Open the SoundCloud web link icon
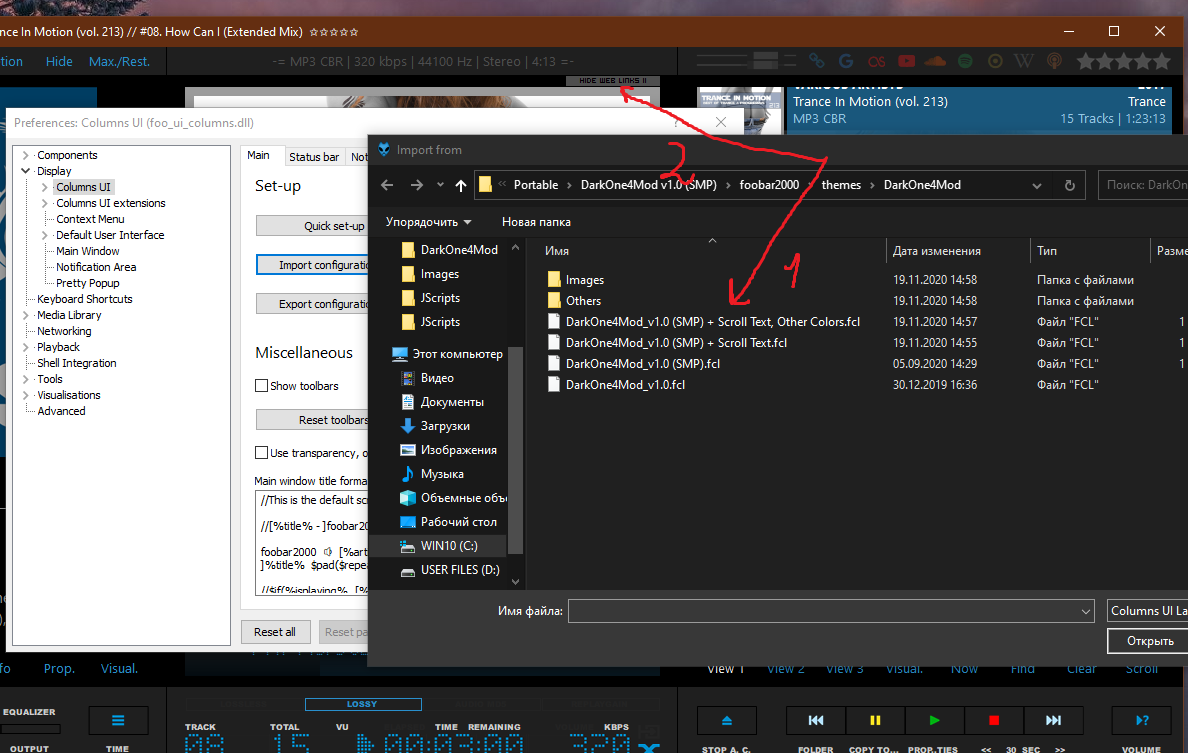 [936, 61]
